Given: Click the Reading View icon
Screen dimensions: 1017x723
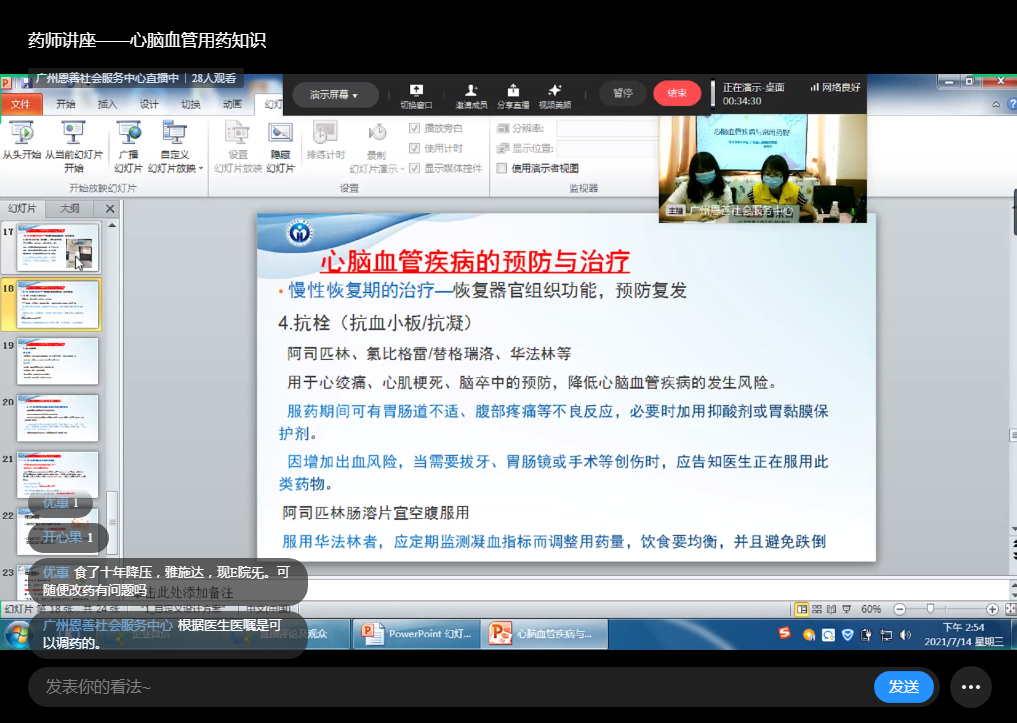Looking at the screenshot, I should 832,610.
